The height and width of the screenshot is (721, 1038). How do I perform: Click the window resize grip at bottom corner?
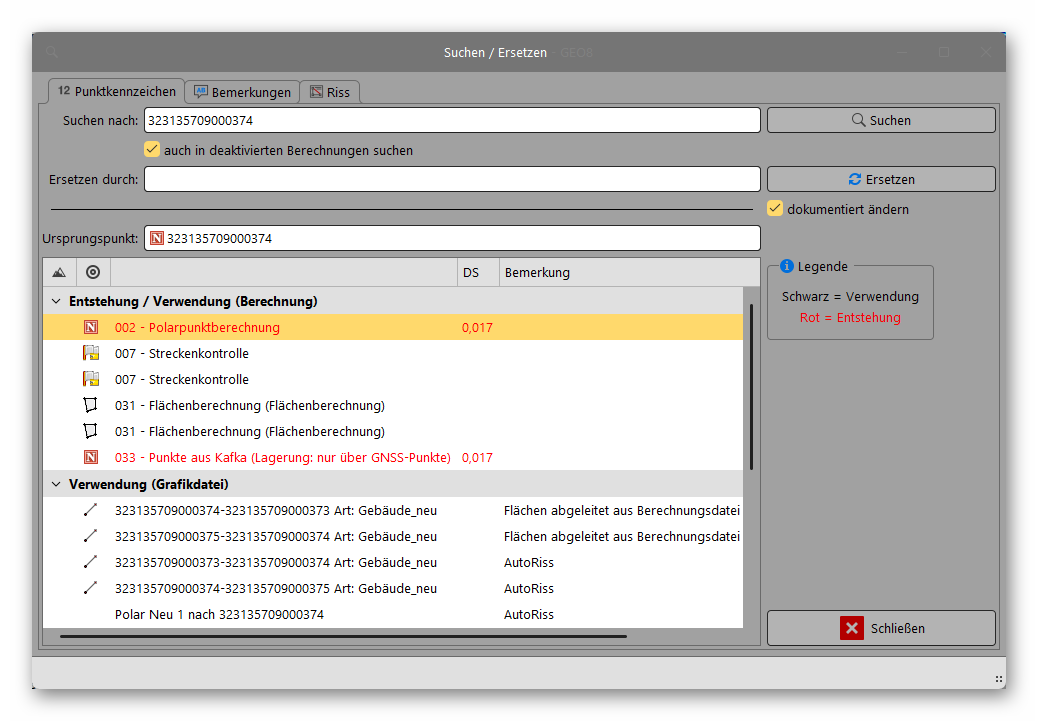[x=998, y=679]
